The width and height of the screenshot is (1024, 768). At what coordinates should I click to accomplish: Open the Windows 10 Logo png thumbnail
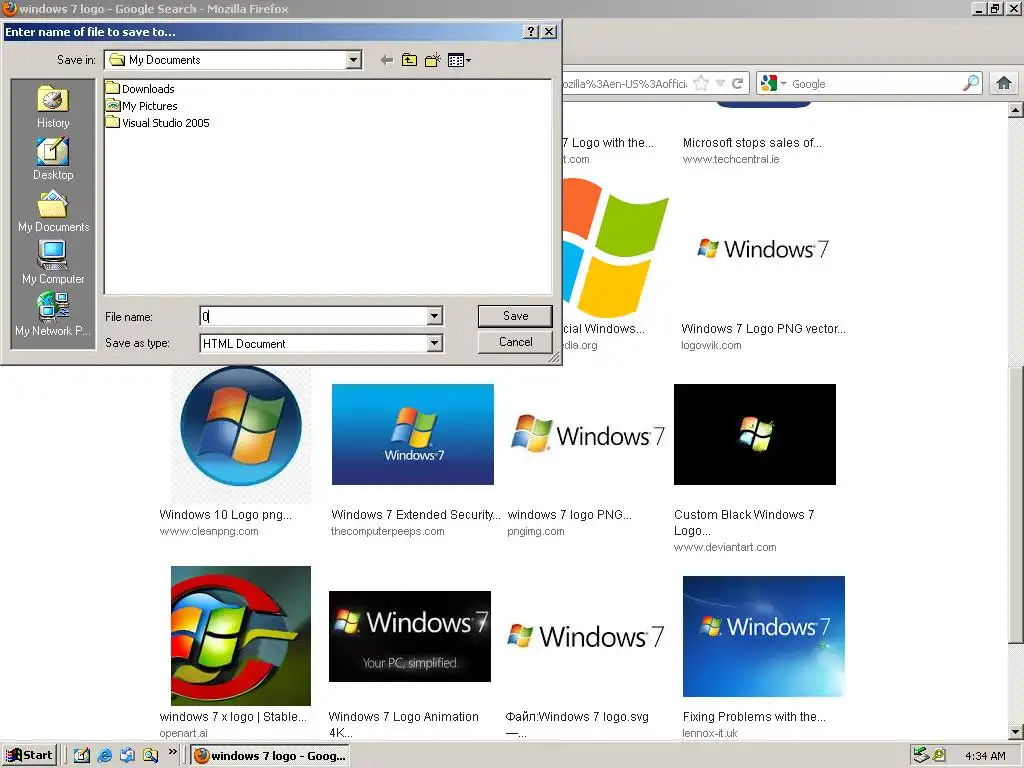point(241,434)
